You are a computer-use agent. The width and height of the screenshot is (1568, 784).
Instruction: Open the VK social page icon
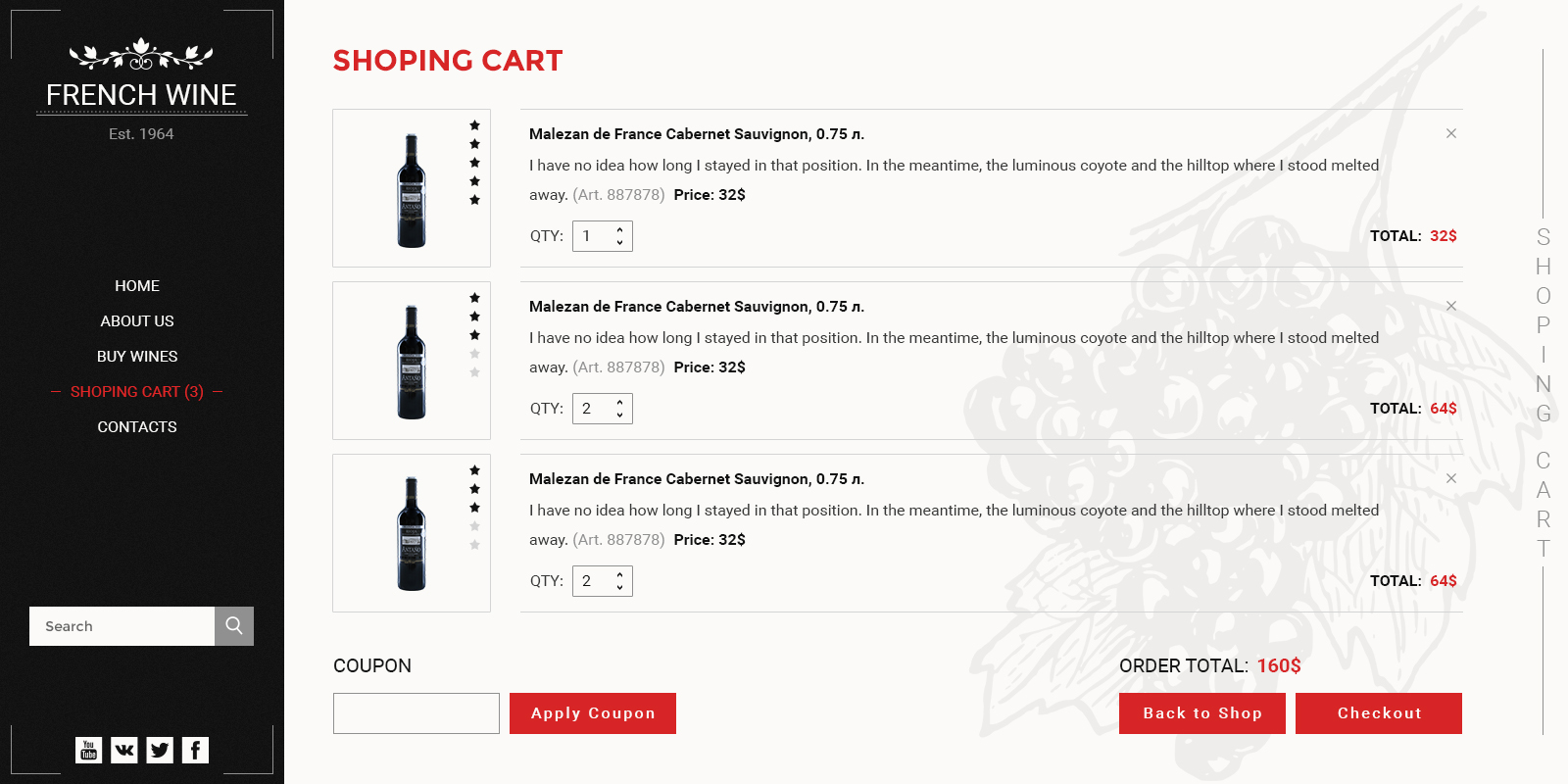tap(124, 750)
